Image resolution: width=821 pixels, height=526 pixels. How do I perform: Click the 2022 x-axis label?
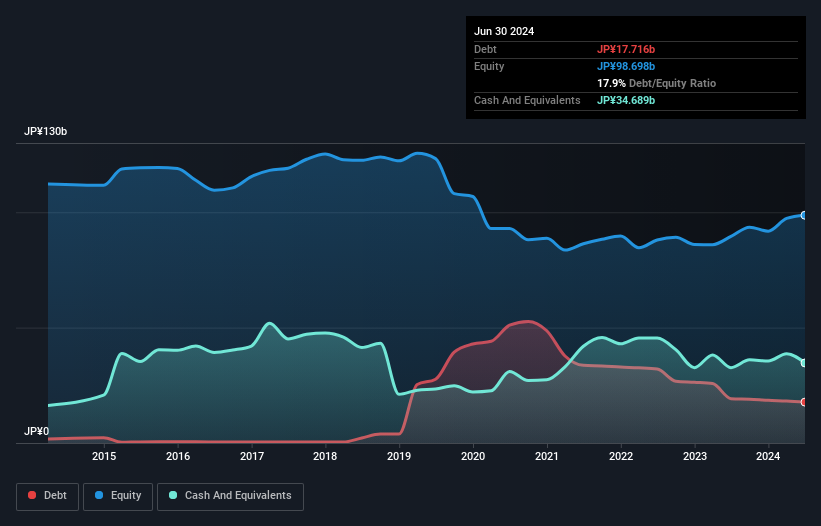point(621,456)
